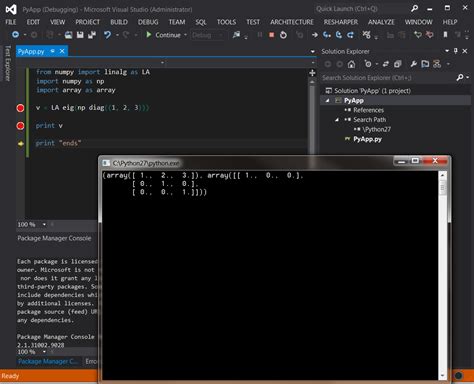Click the Preview Selected Items icon in Solution Explorer
The image size is (474, 384).
[425, 64]
